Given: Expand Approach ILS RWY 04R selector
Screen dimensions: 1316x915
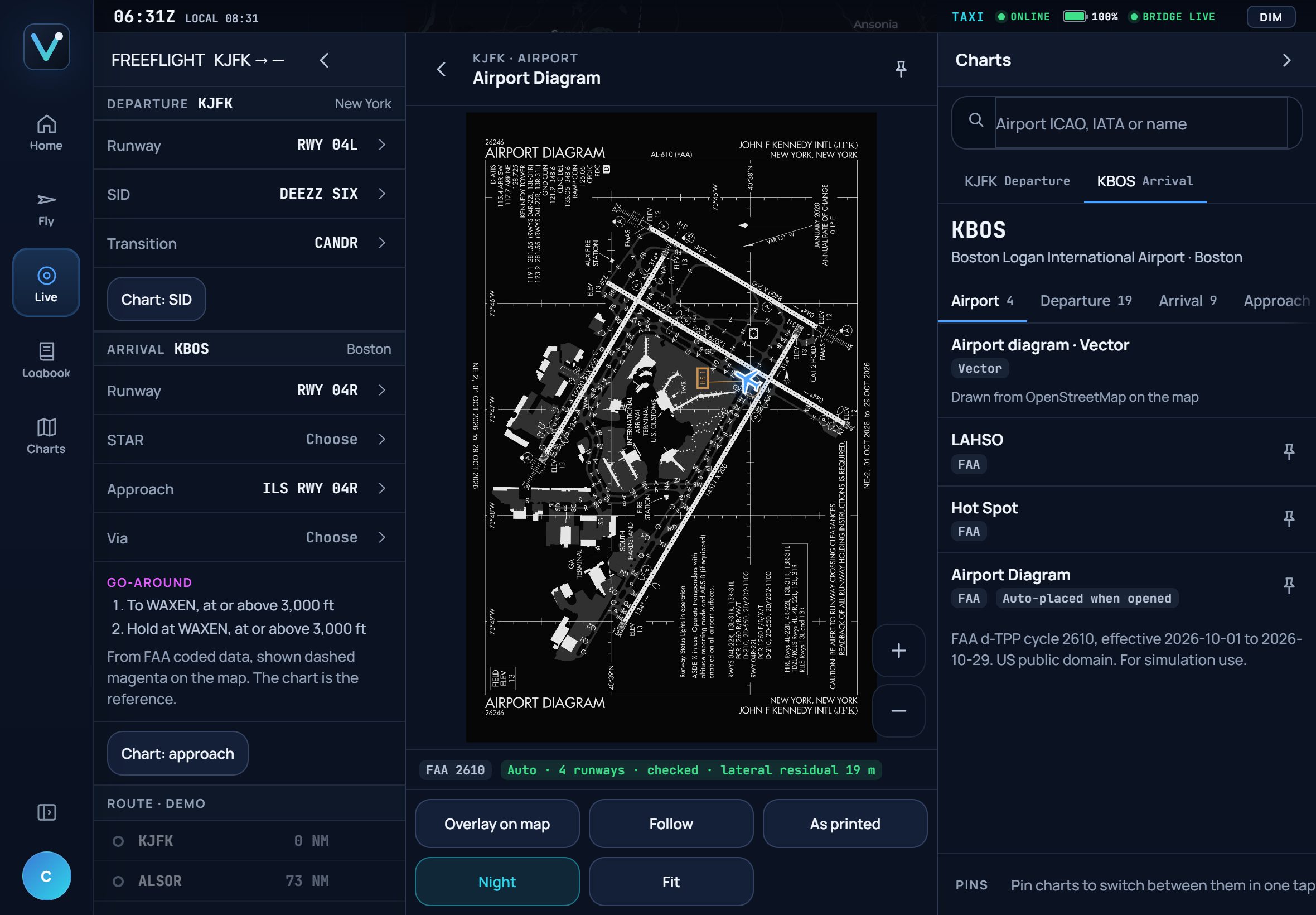Looking at the screenshot, I should pyautogui.click(x=249, y=488).
